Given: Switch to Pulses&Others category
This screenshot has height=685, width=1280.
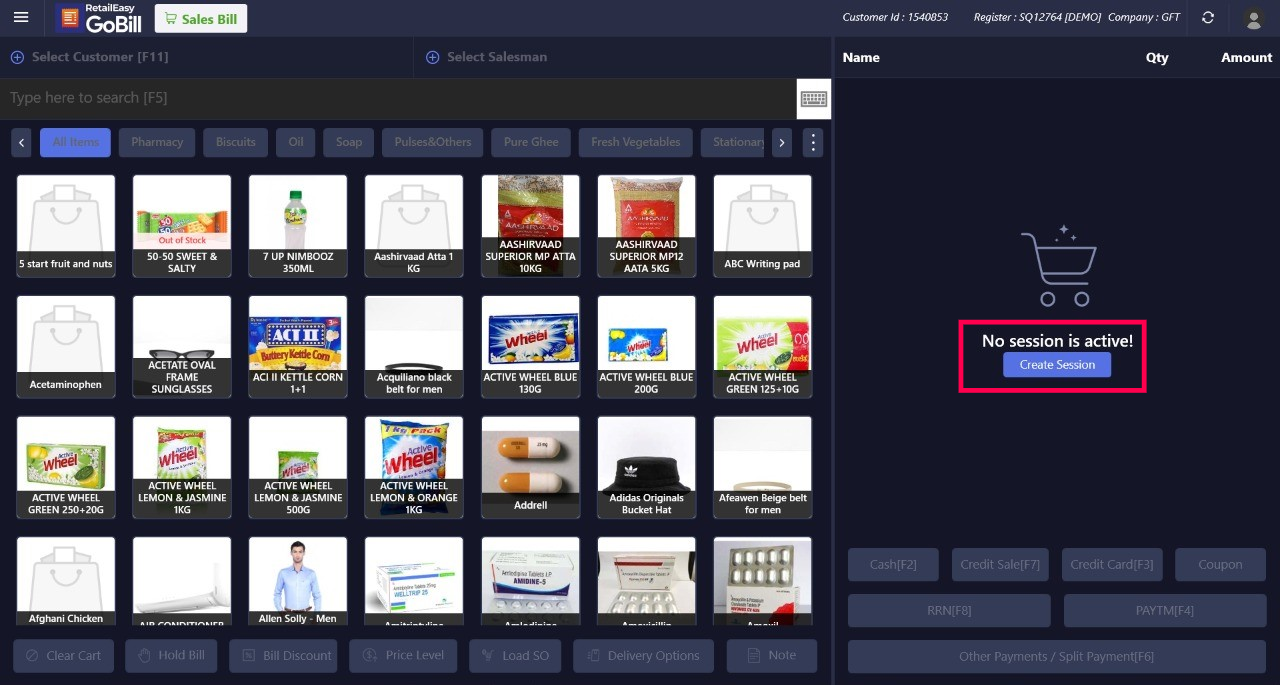Looking at the screenshot, I should click(x=433, y=142).
